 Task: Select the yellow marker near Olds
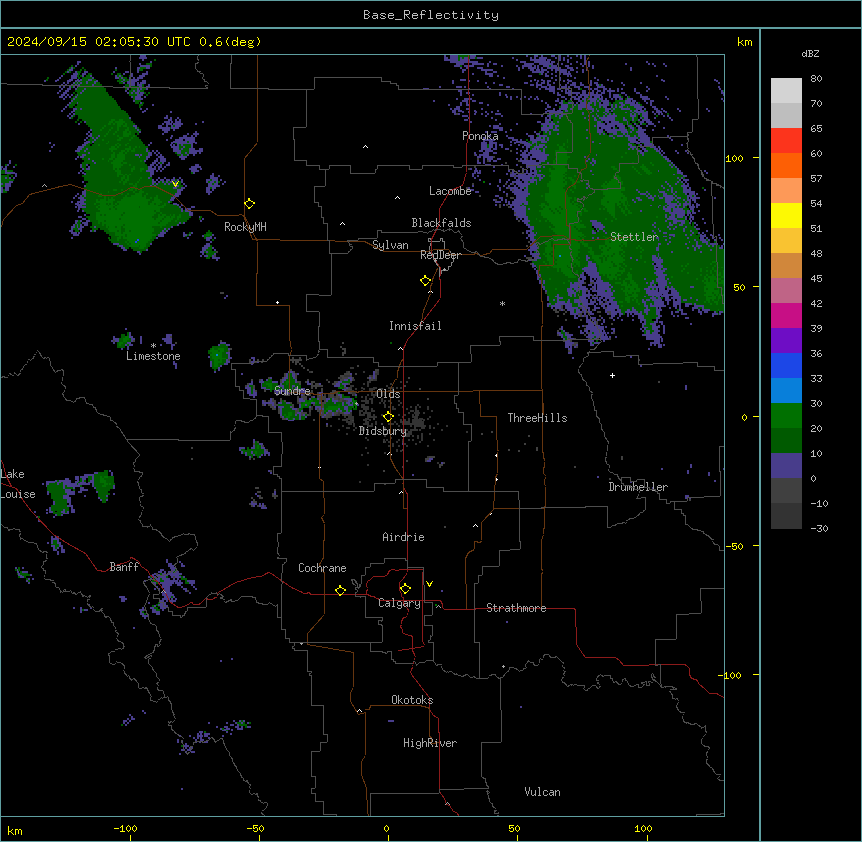[x=388, y=417]
